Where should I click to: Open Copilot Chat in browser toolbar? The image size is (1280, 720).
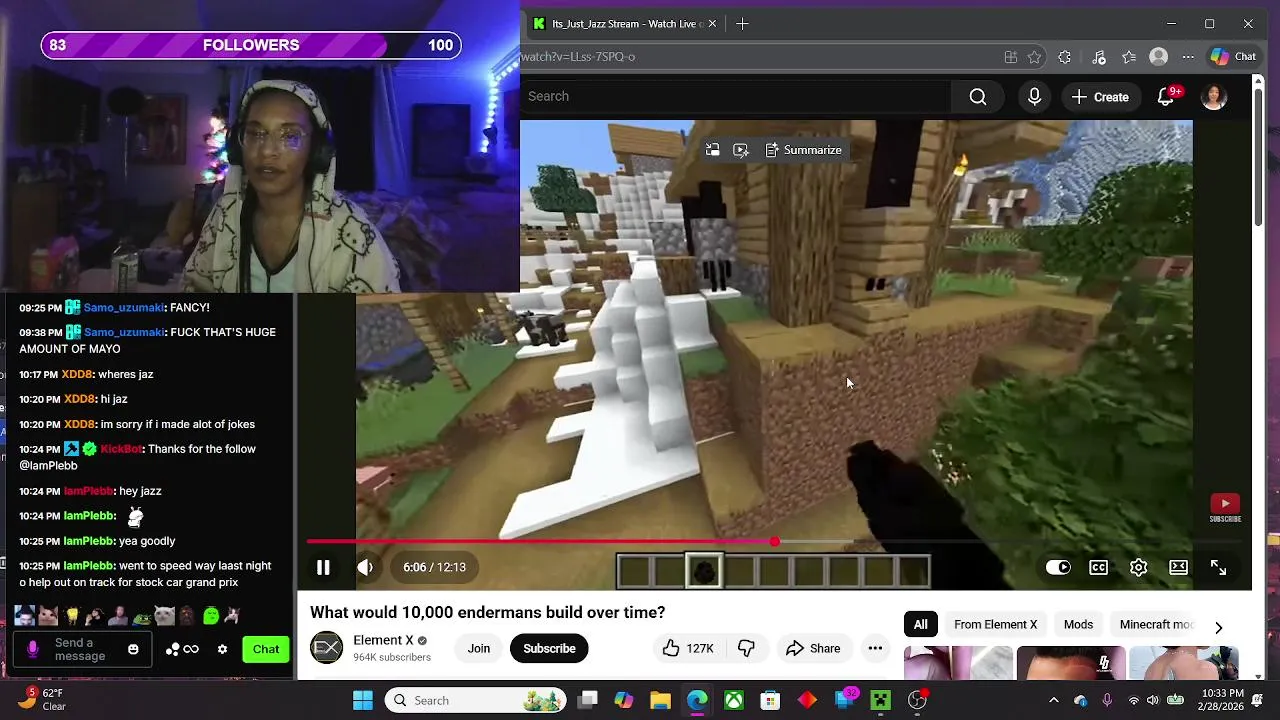[1233, 57]
